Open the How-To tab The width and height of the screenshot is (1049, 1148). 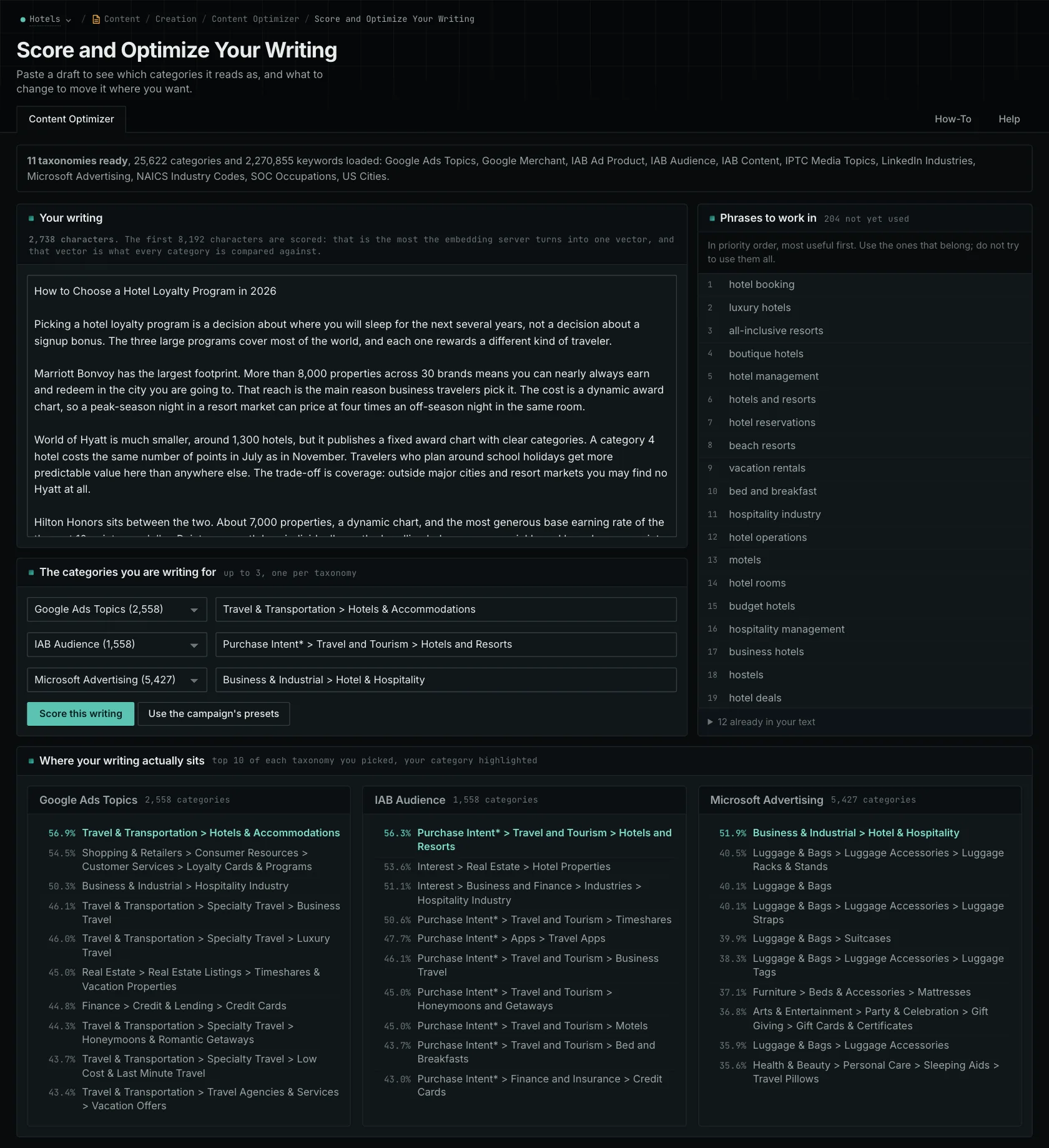click(x=953, y=119)
